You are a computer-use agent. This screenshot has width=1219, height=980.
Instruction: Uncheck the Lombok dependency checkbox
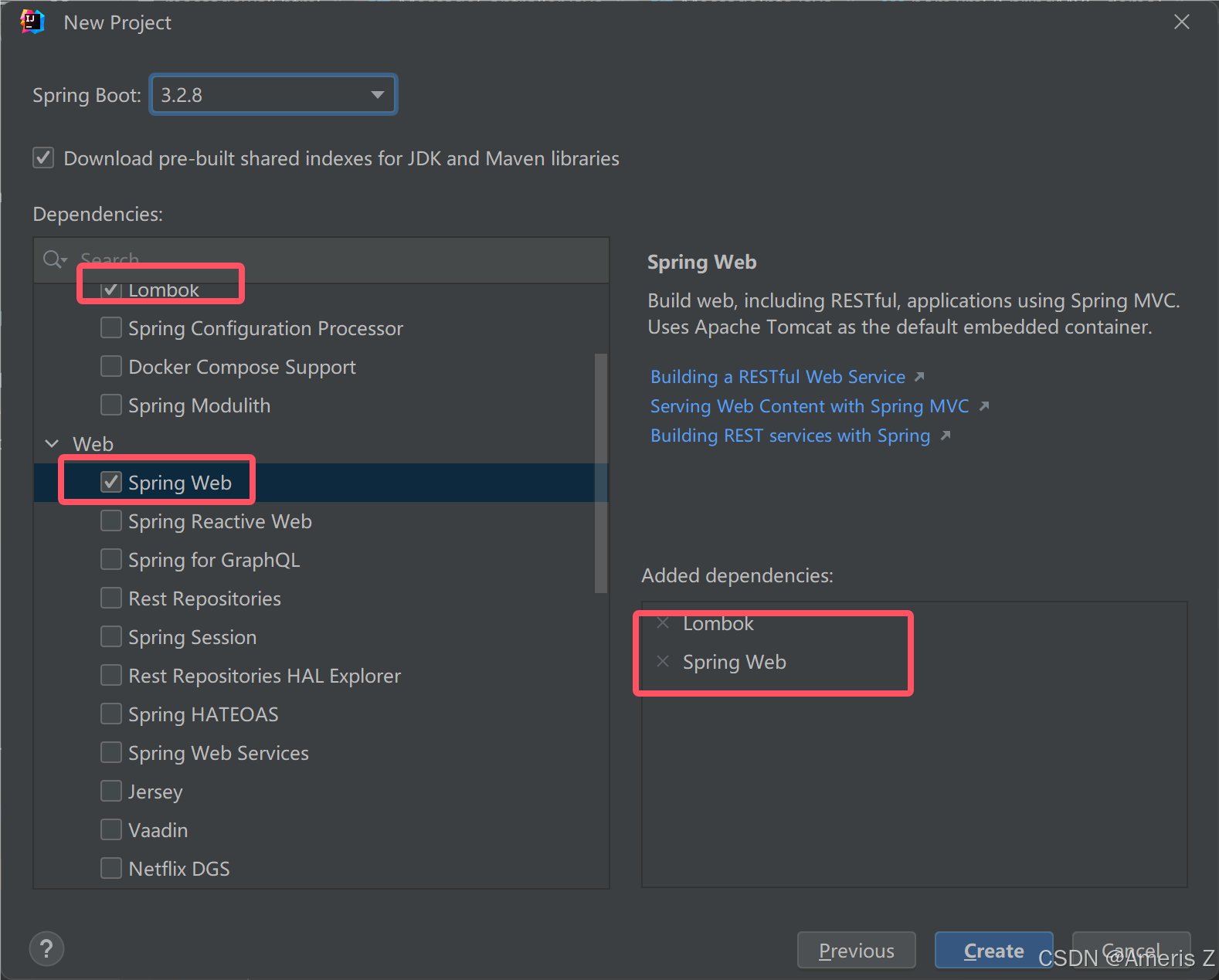[x=111, y=290]
